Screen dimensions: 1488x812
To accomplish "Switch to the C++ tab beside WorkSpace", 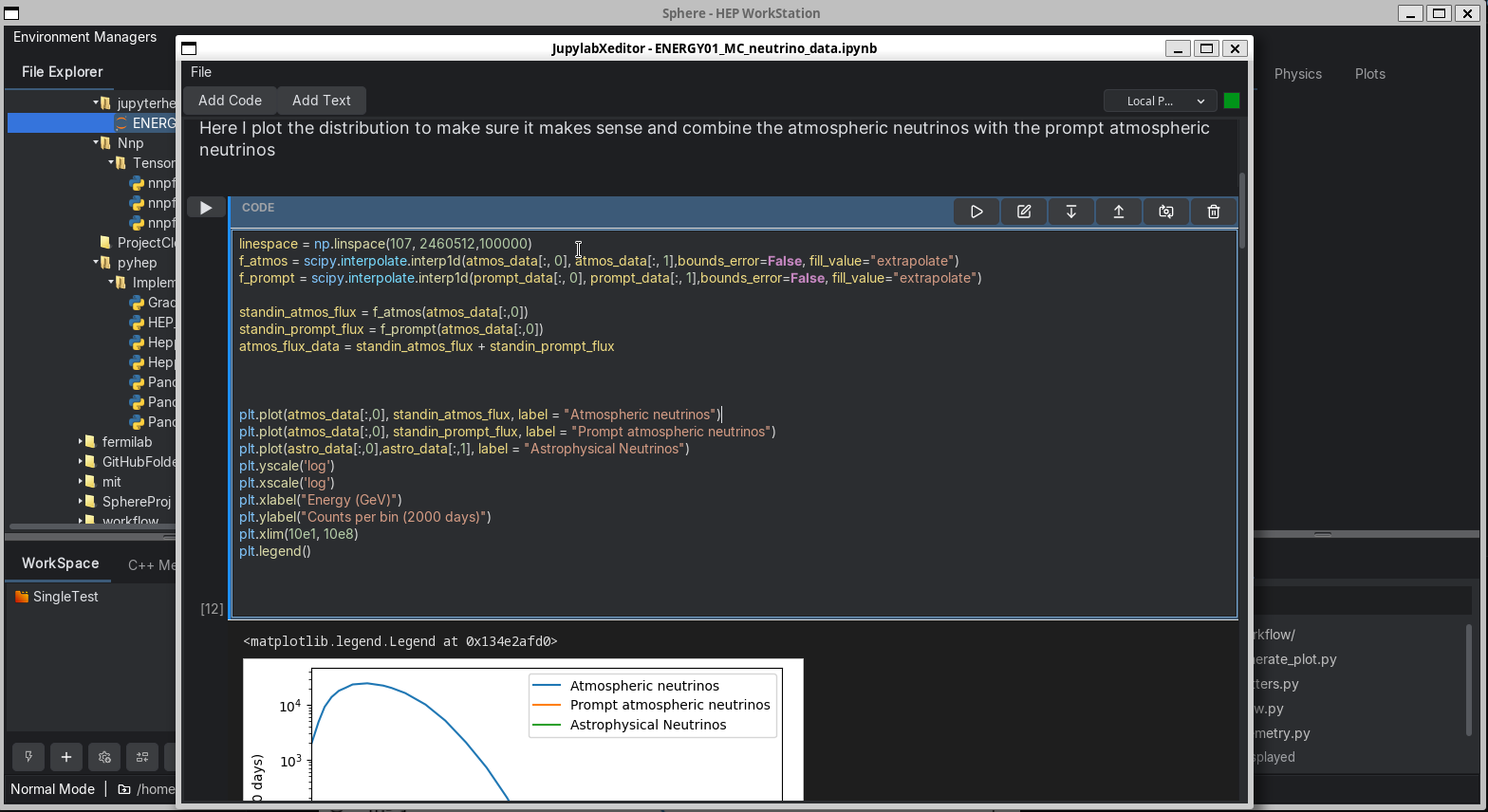I will pos(152,565).
